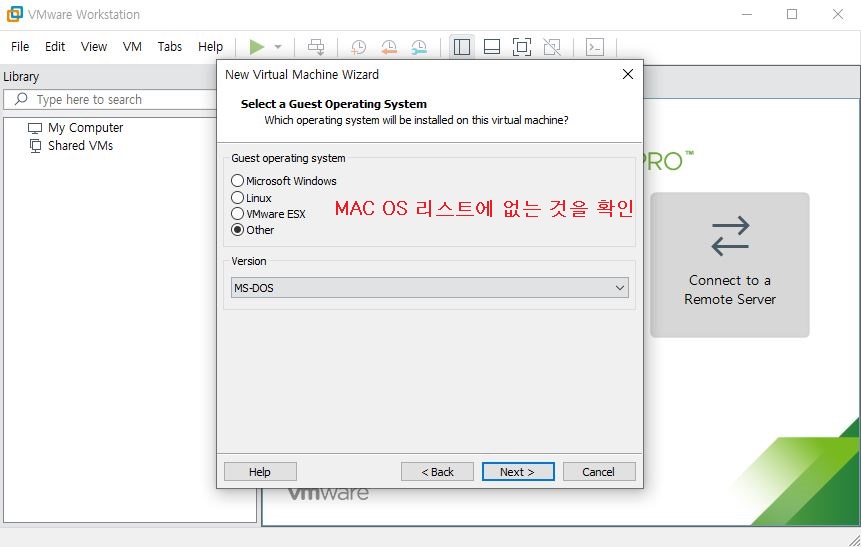
Task: Select My Computer in the library tree
Action: click(x=75, y=127)
